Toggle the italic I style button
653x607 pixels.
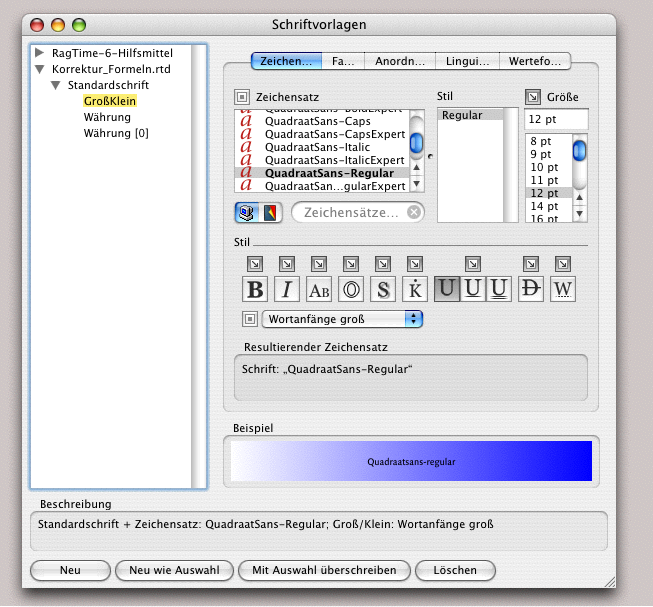click(287, 290)
